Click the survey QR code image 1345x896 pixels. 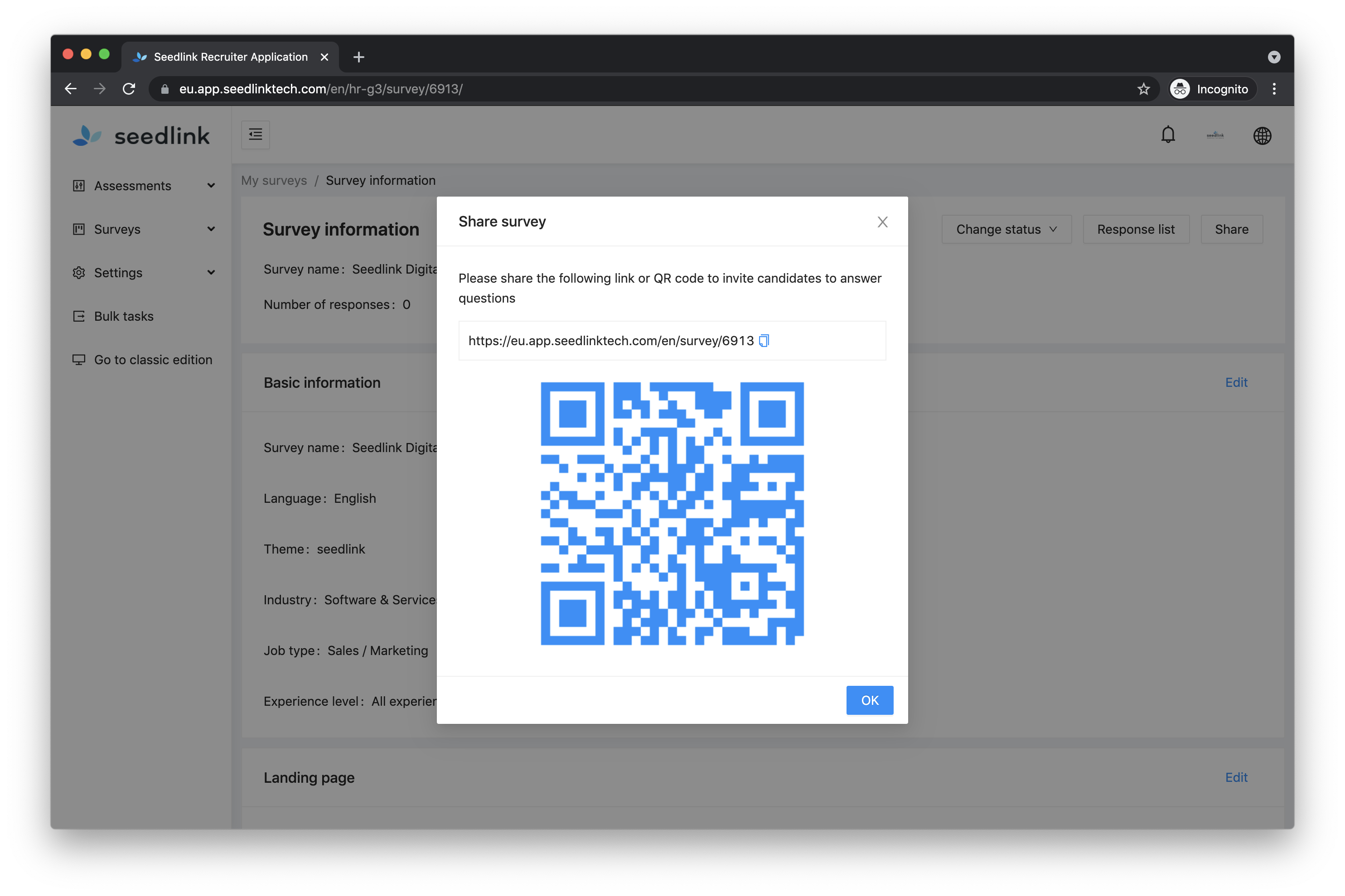pos(672,514)
